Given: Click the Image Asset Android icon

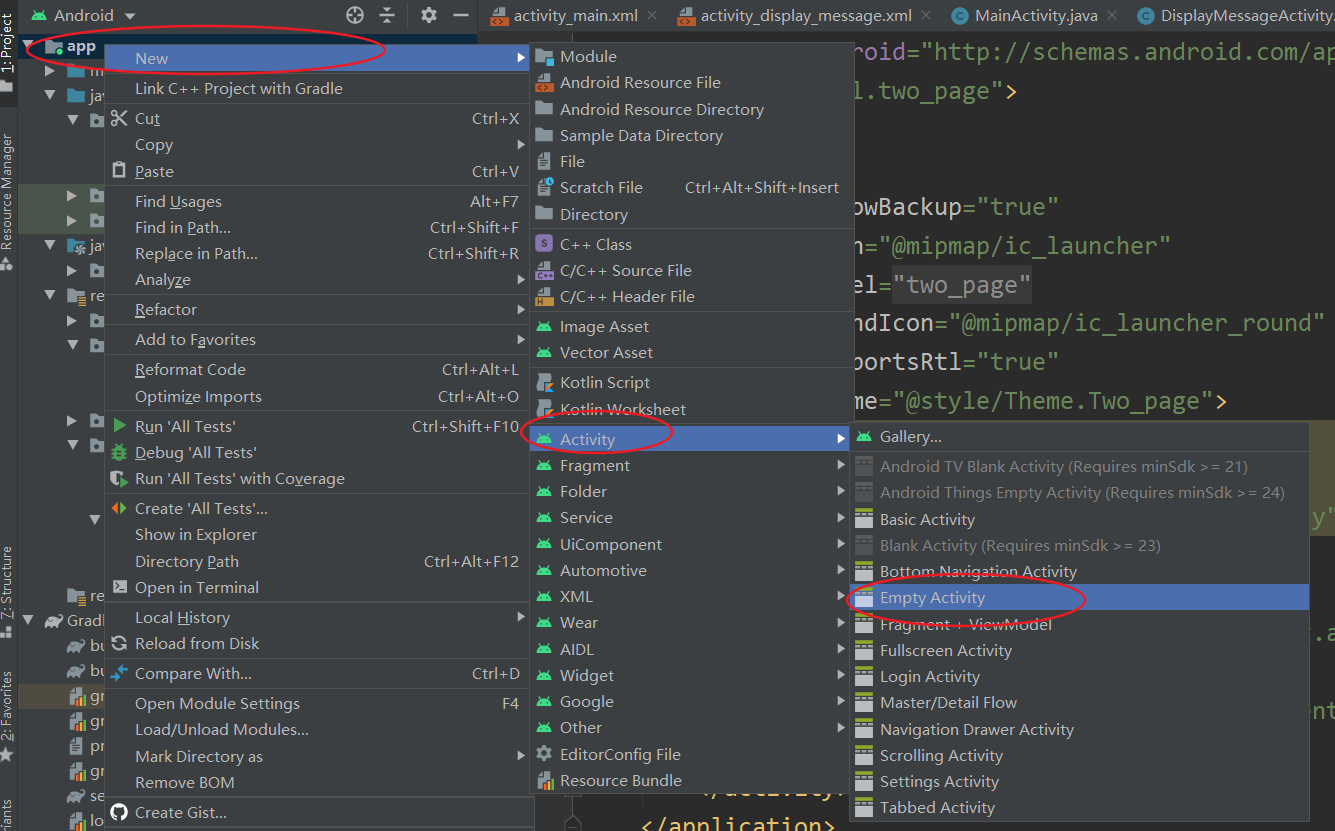Looking at the screenshot, I should click(x=544, y=326).
